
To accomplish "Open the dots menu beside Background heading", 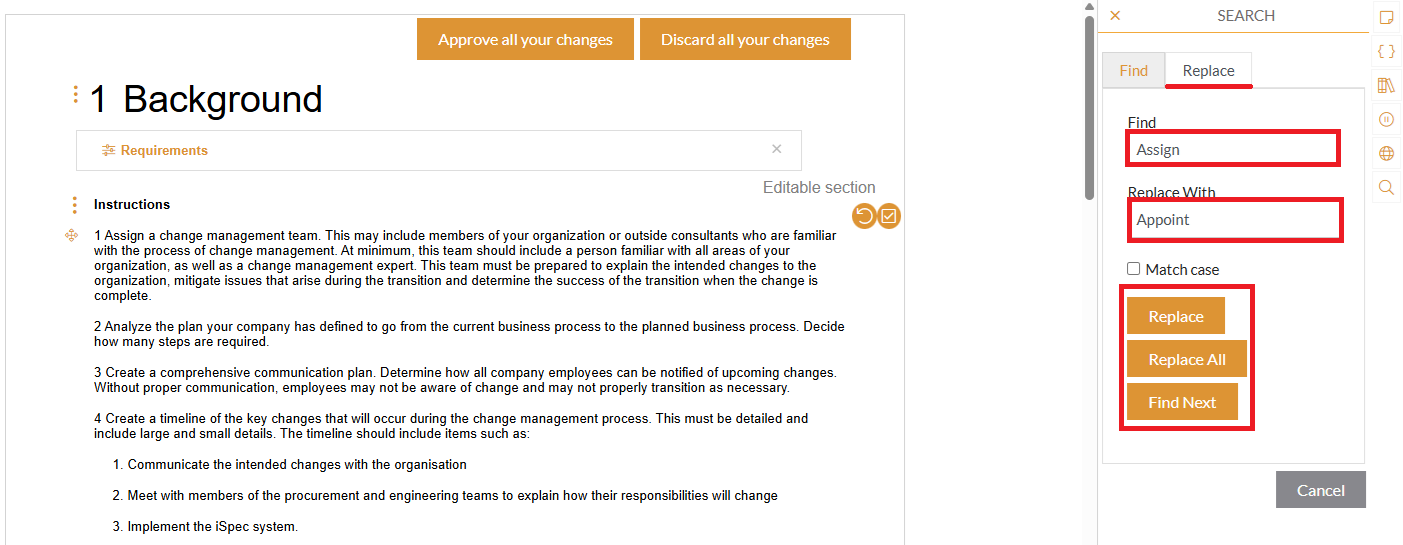I will tap(76, 95).
